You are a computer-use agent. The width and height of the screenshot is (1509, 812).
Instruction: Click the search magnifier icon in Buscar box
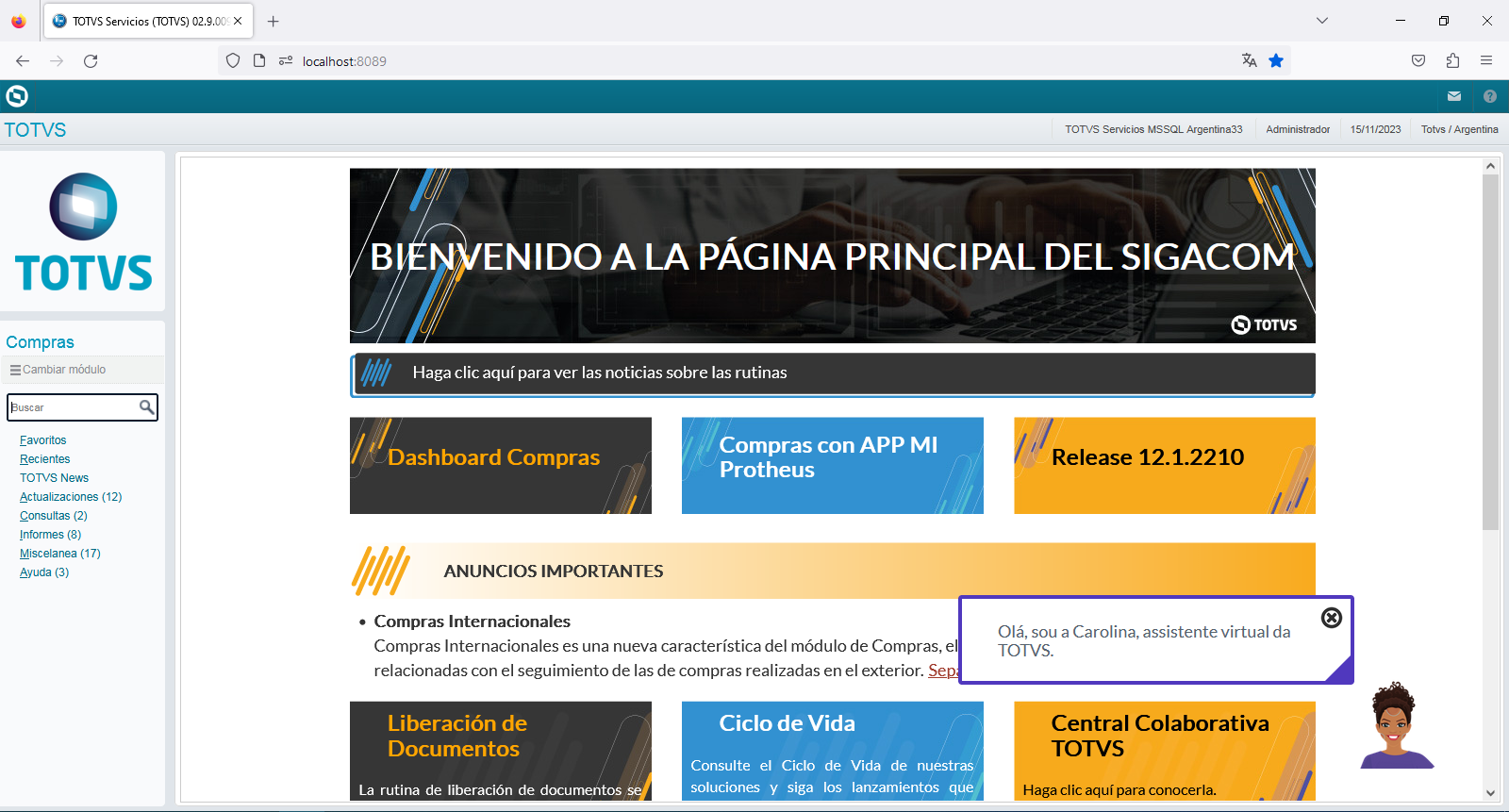[x=146, y=407]
